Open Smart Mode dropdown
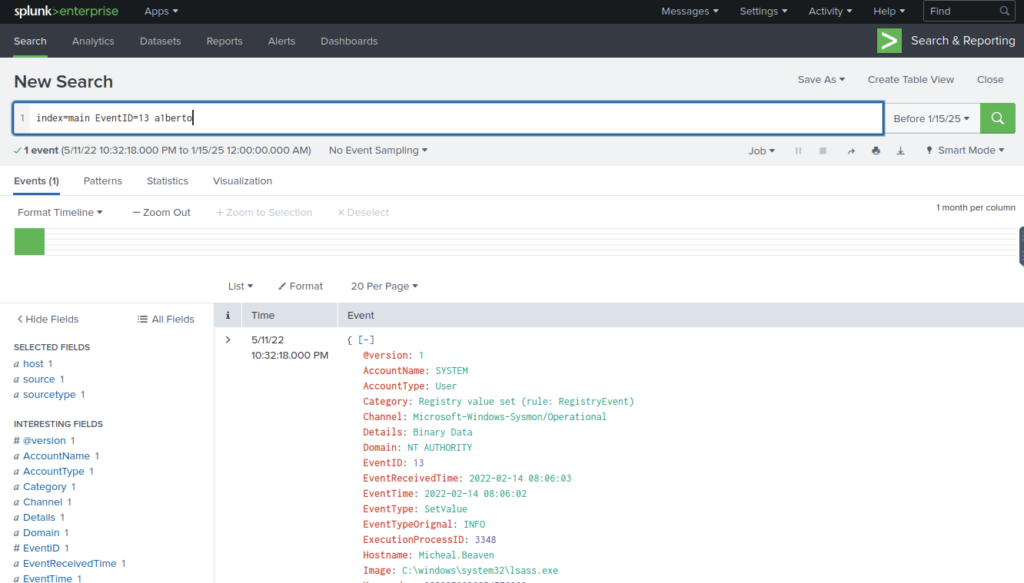 (x=965, y=150)
